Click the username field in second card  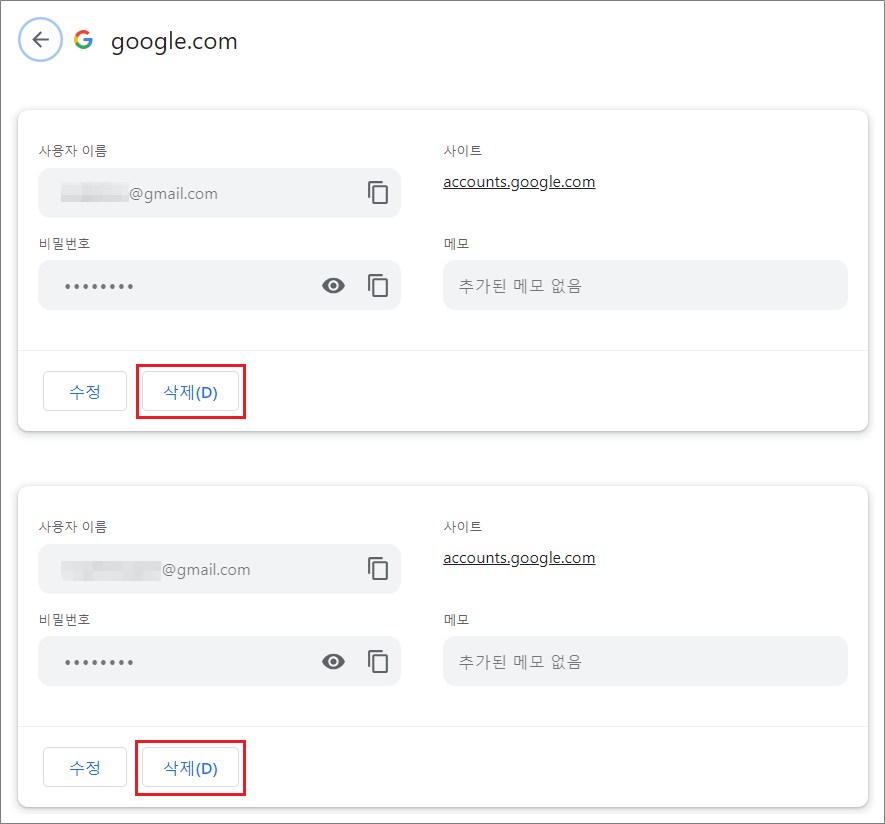219,569
